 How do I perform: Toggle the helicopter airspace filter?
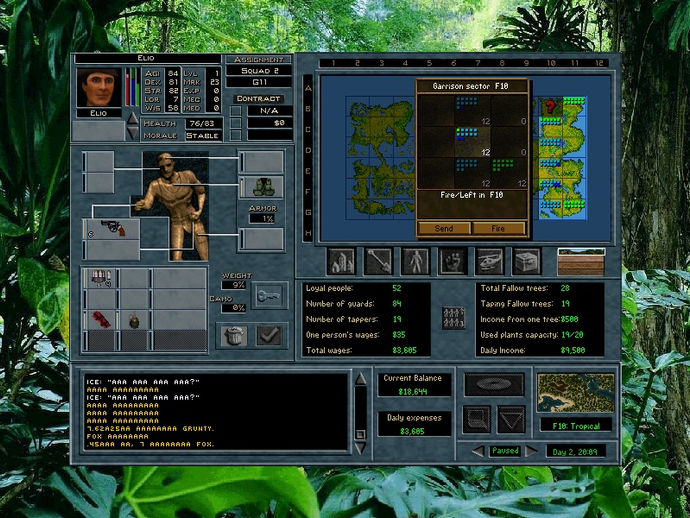tap(490, 261)
